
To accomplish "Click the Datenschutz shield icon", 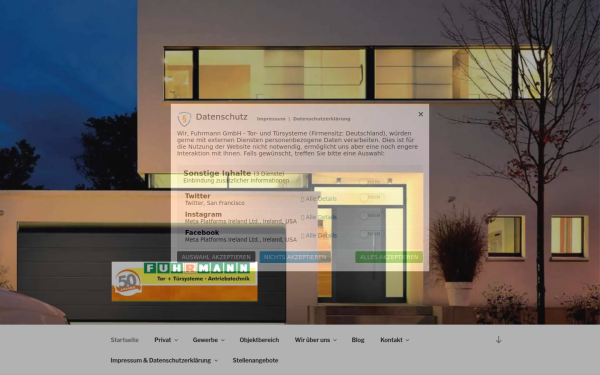I will pyautogui.click(x=184, y=119).
